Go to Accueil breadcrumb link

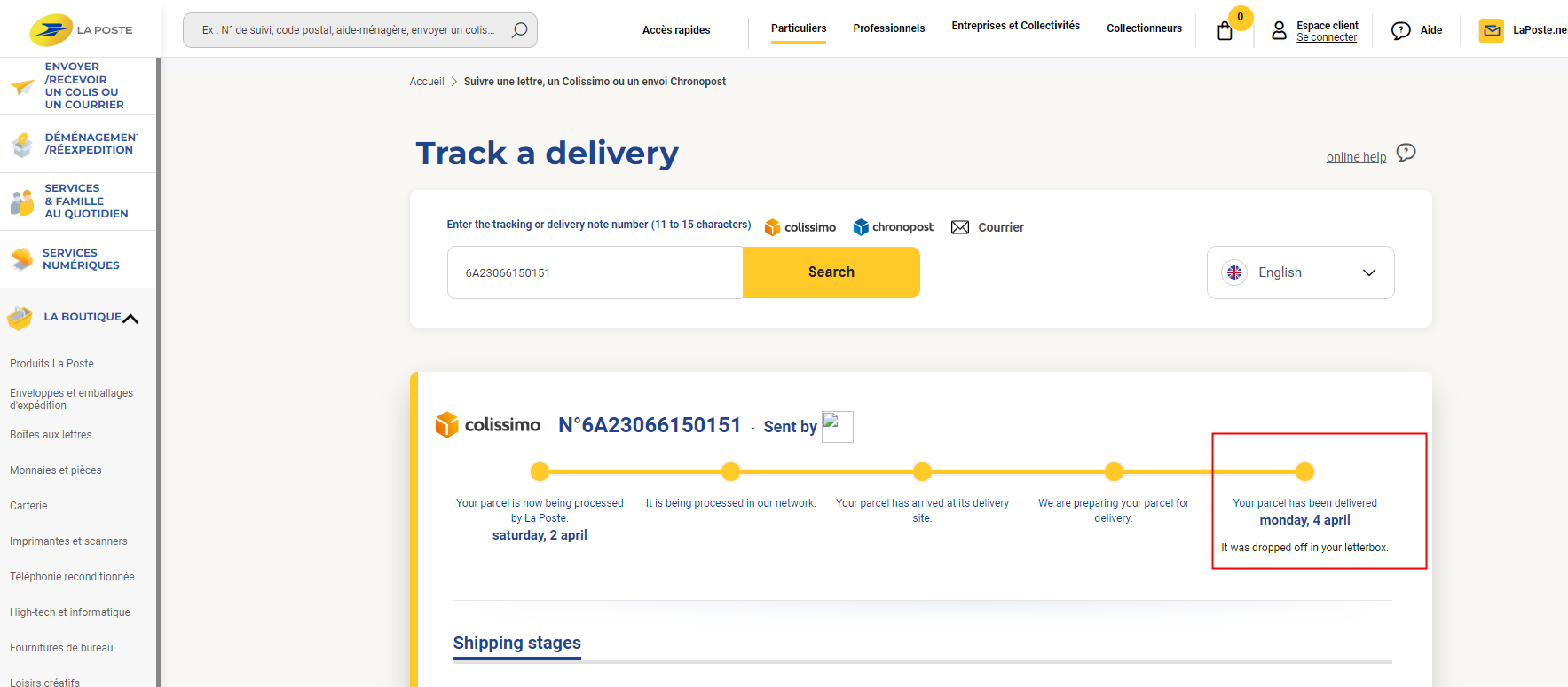click(427, 82)
